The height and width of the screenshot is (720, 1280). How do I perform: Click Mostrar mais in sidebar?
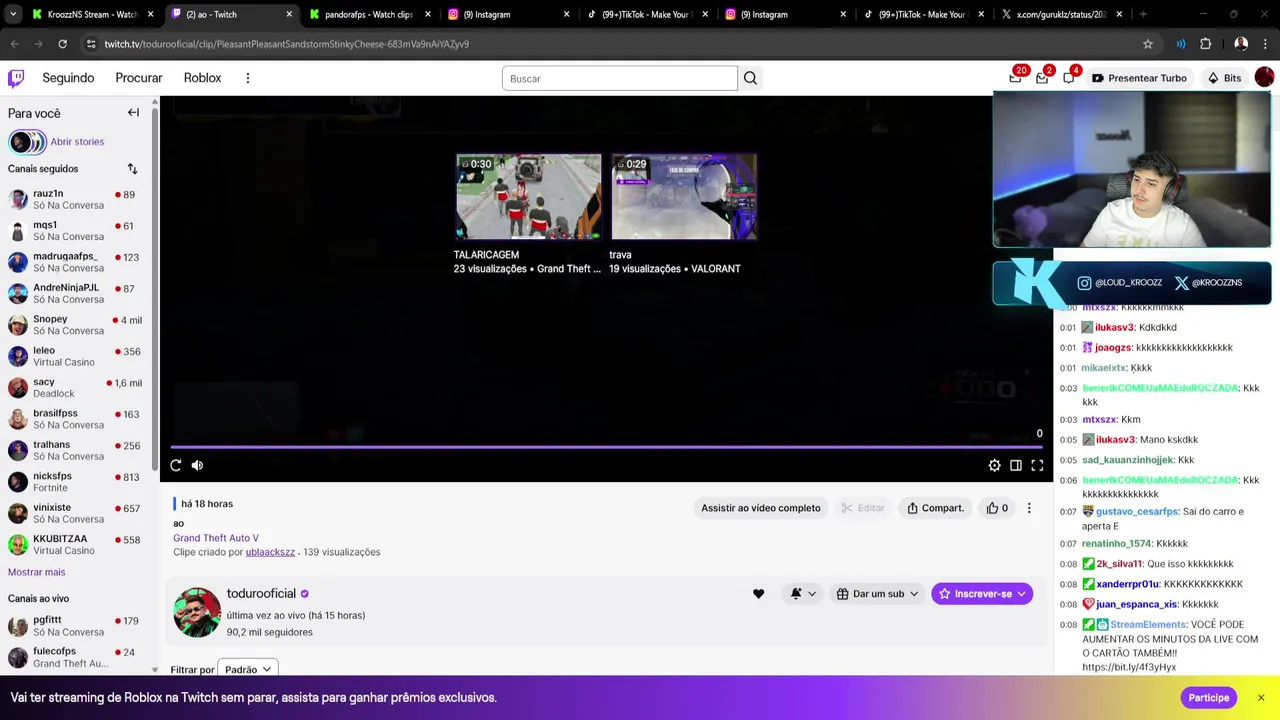pyautogui.click(x=36, y=572)
